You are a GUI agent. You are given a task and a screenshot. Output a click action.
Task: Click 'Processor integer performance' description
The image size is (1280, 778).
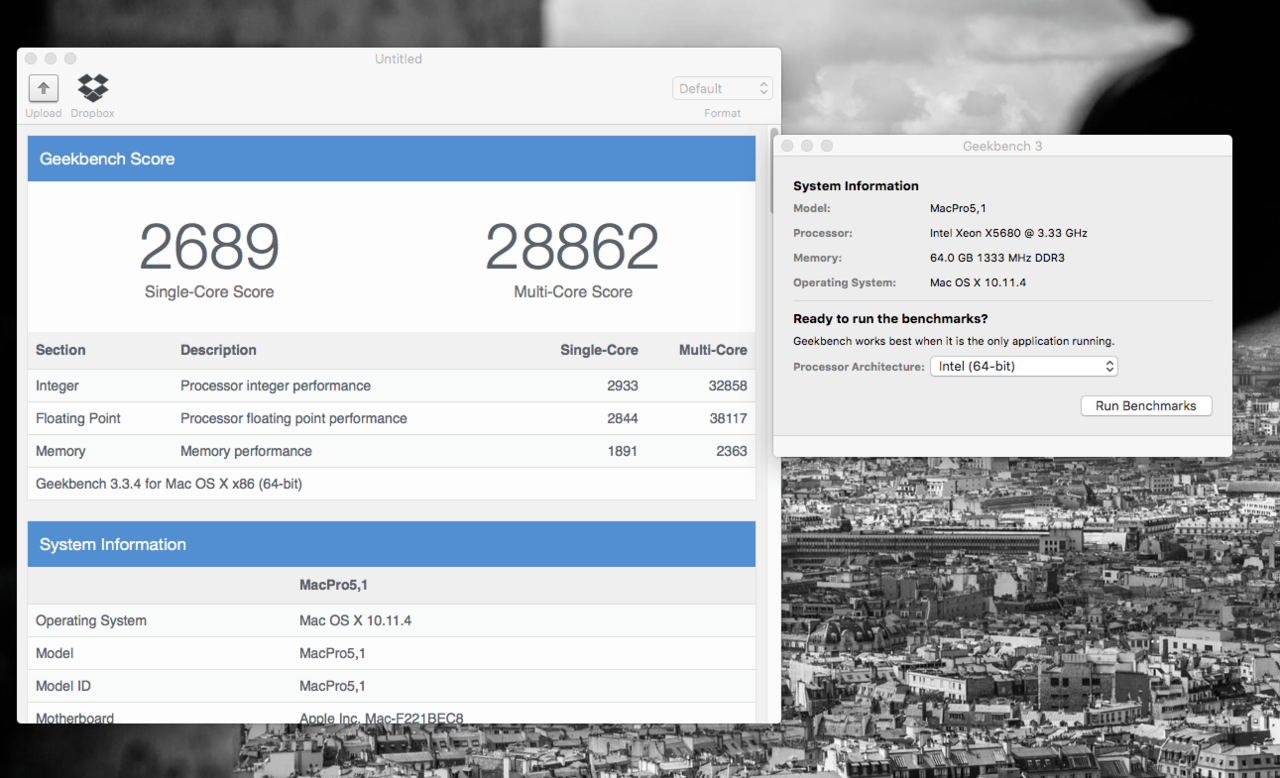(275, 386)
